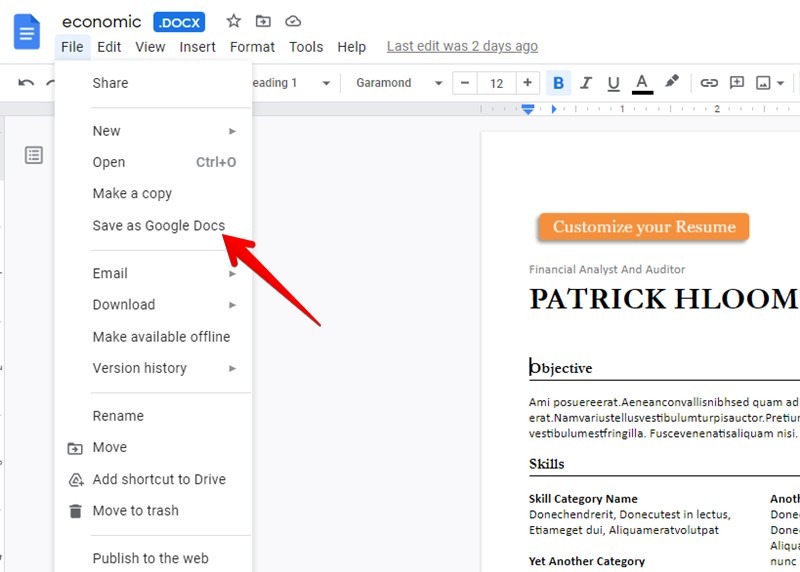
Task: Open the Insert menu
Action: (x=197, y=47)
